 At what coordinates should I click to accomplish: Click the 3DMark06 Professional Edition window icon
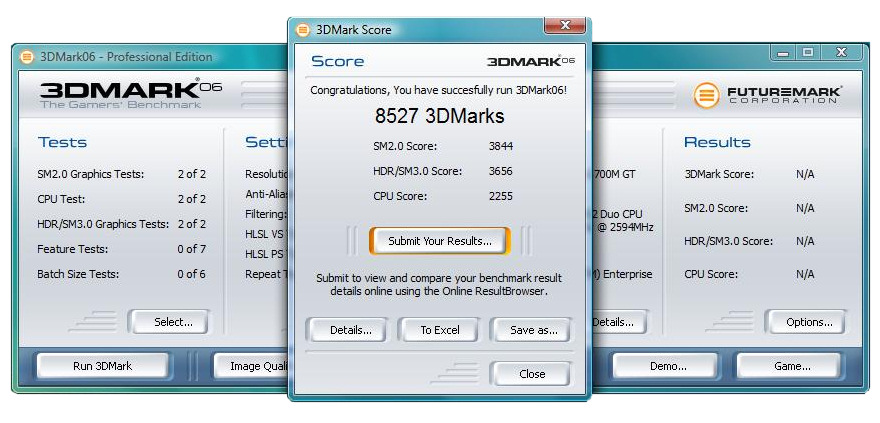[x=27, y=57]
